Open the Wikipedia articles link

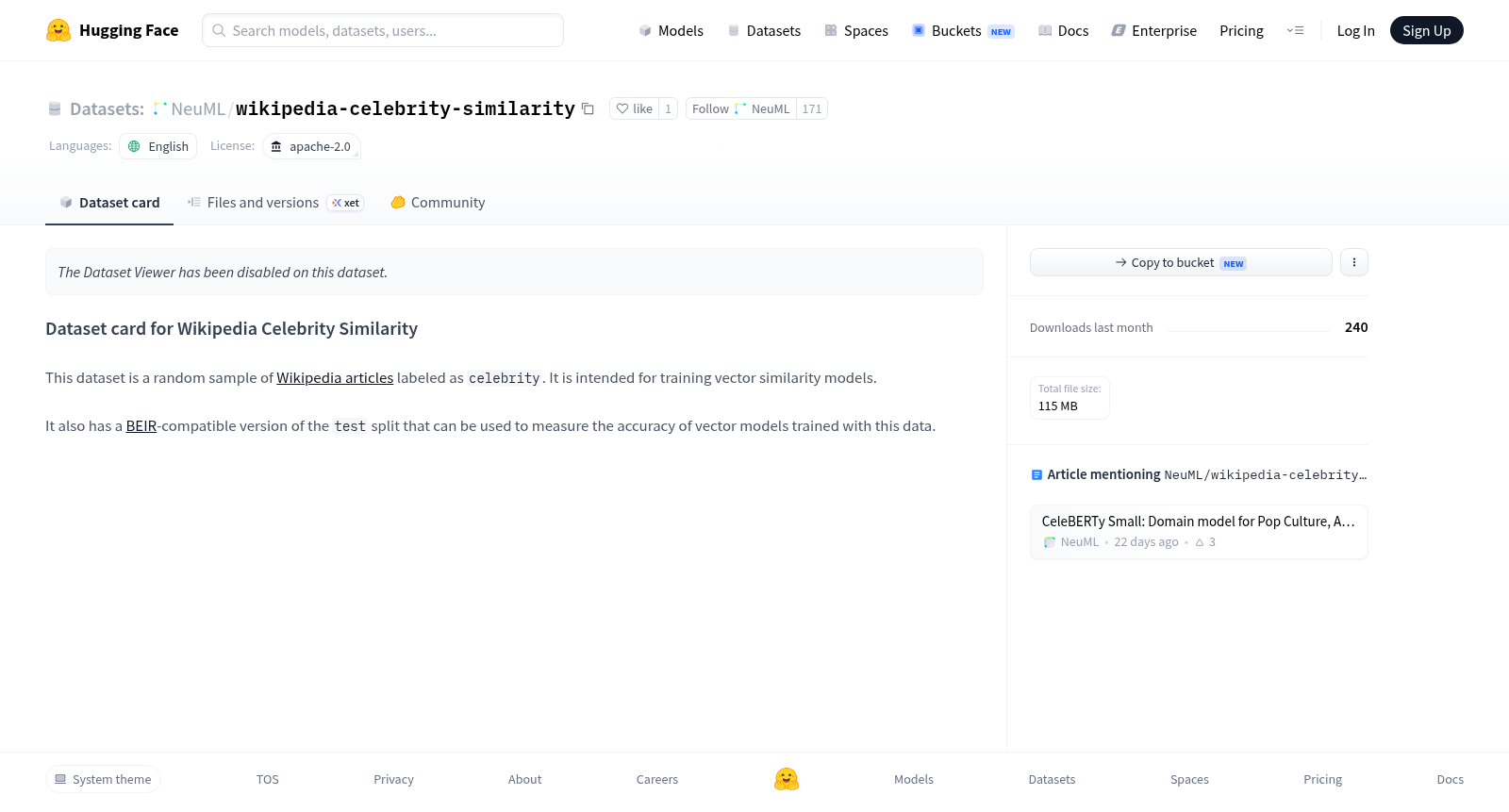pos(335,377)
